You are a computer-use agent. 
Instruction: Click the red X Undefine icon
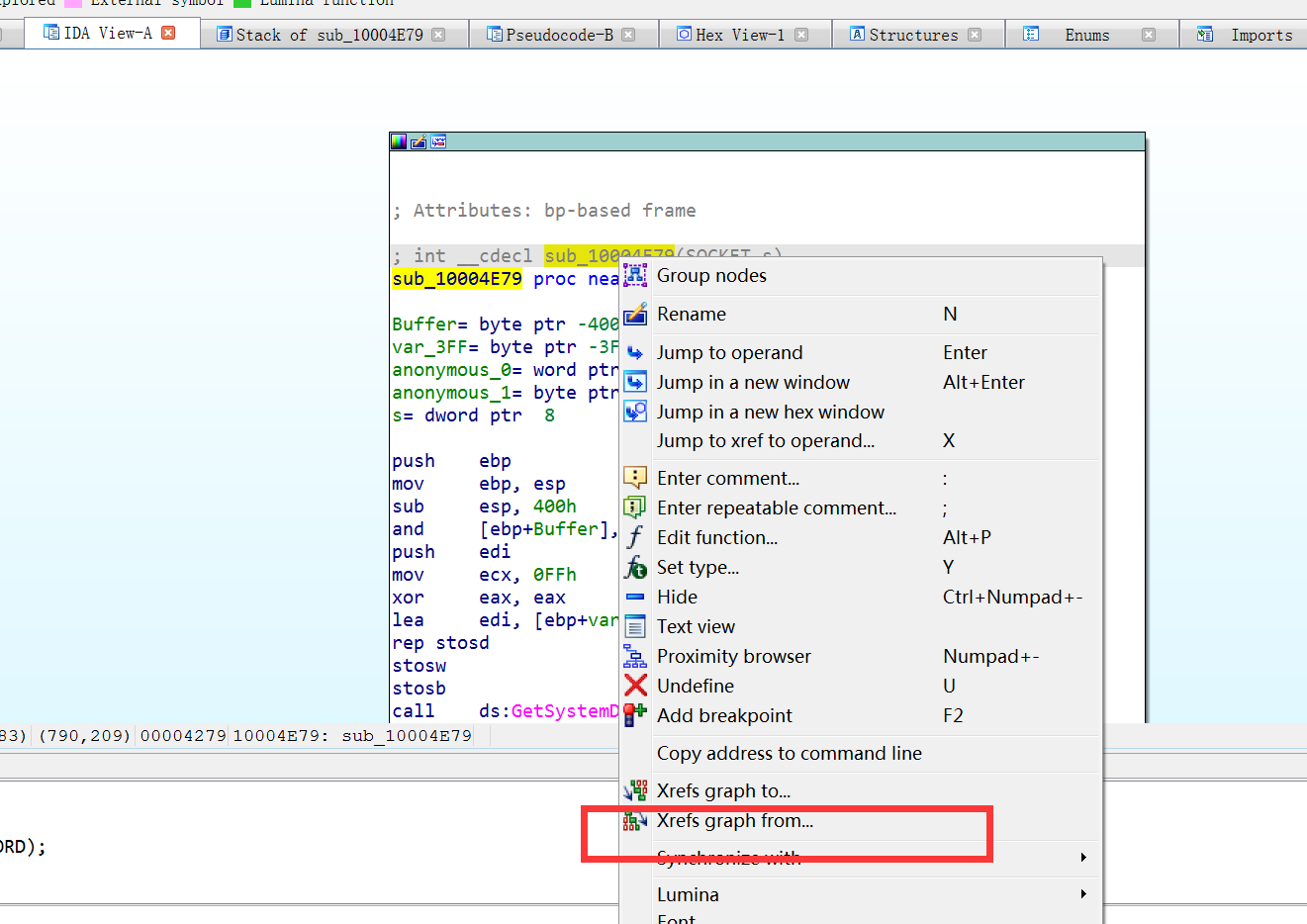[635, 686]
